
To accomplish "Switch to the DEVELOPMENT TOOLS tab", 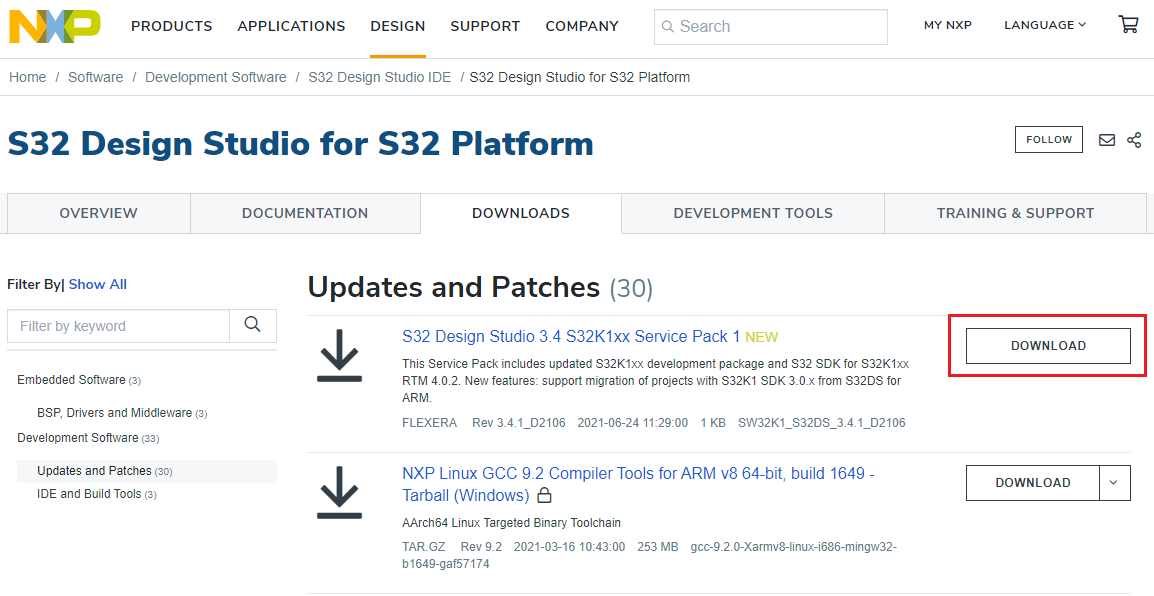I will (752, 213).
